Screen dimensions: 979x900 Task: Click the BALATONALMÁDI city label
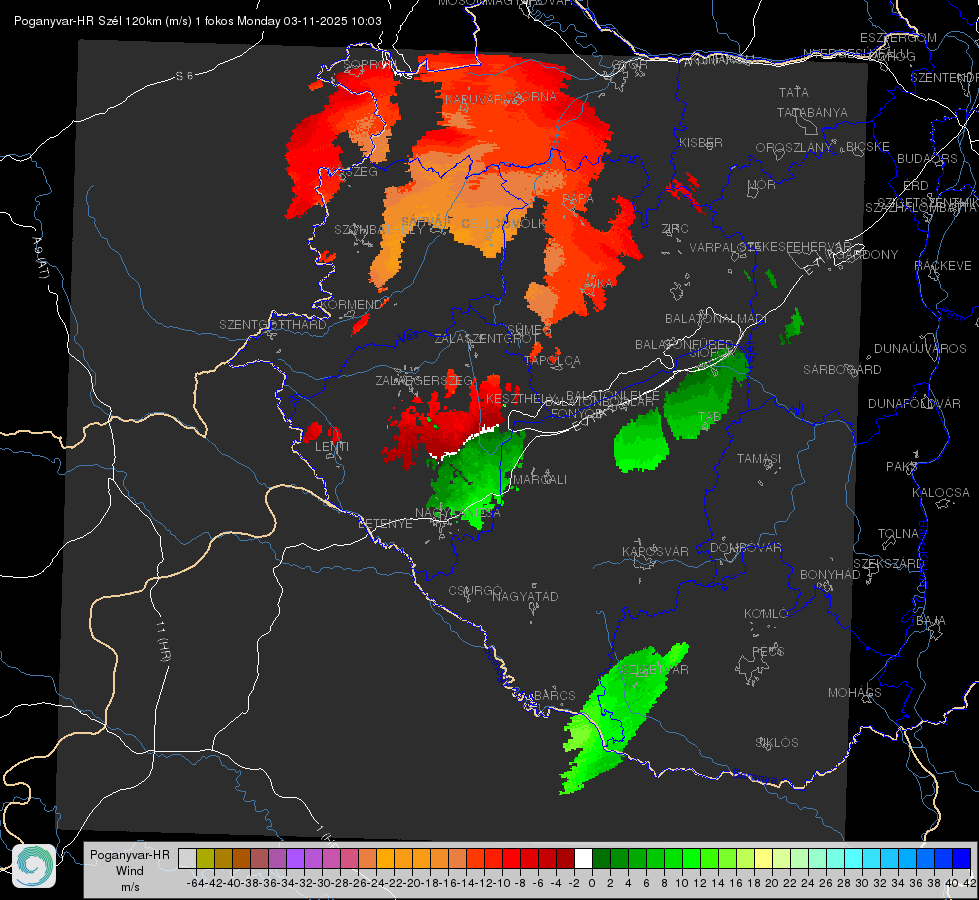click(x=716, y=319)
